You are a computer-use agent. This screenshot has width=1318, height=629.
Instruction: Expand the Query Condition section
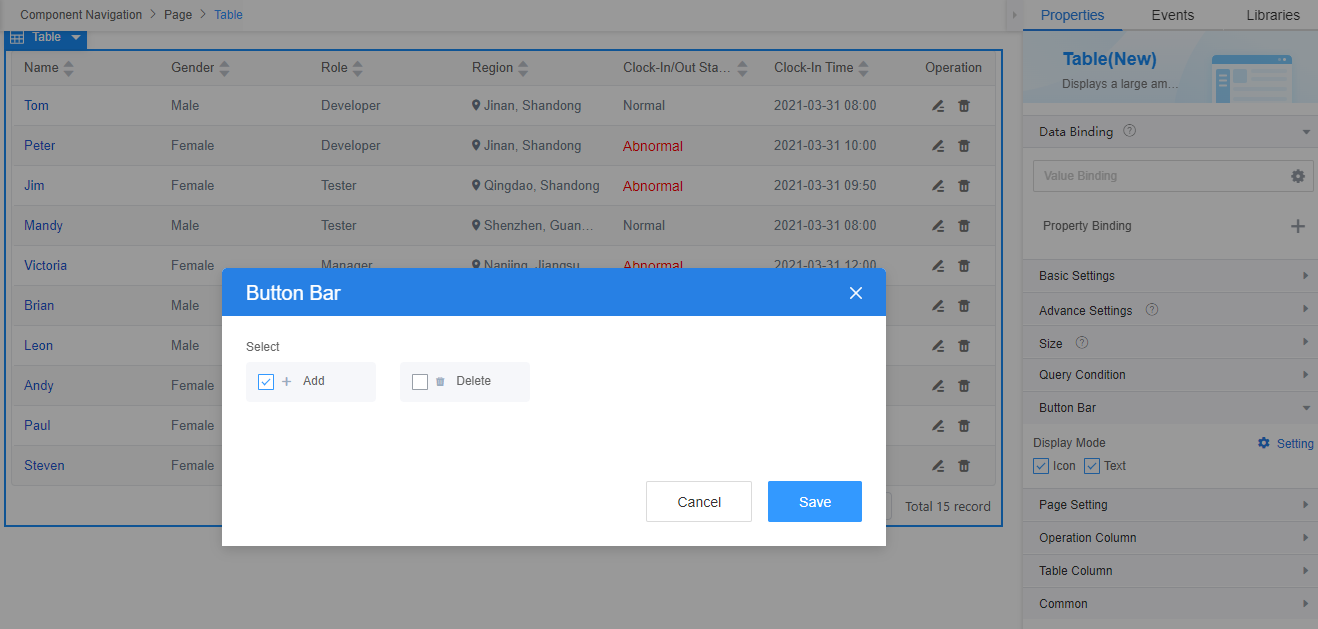(x=1170, y=375)
